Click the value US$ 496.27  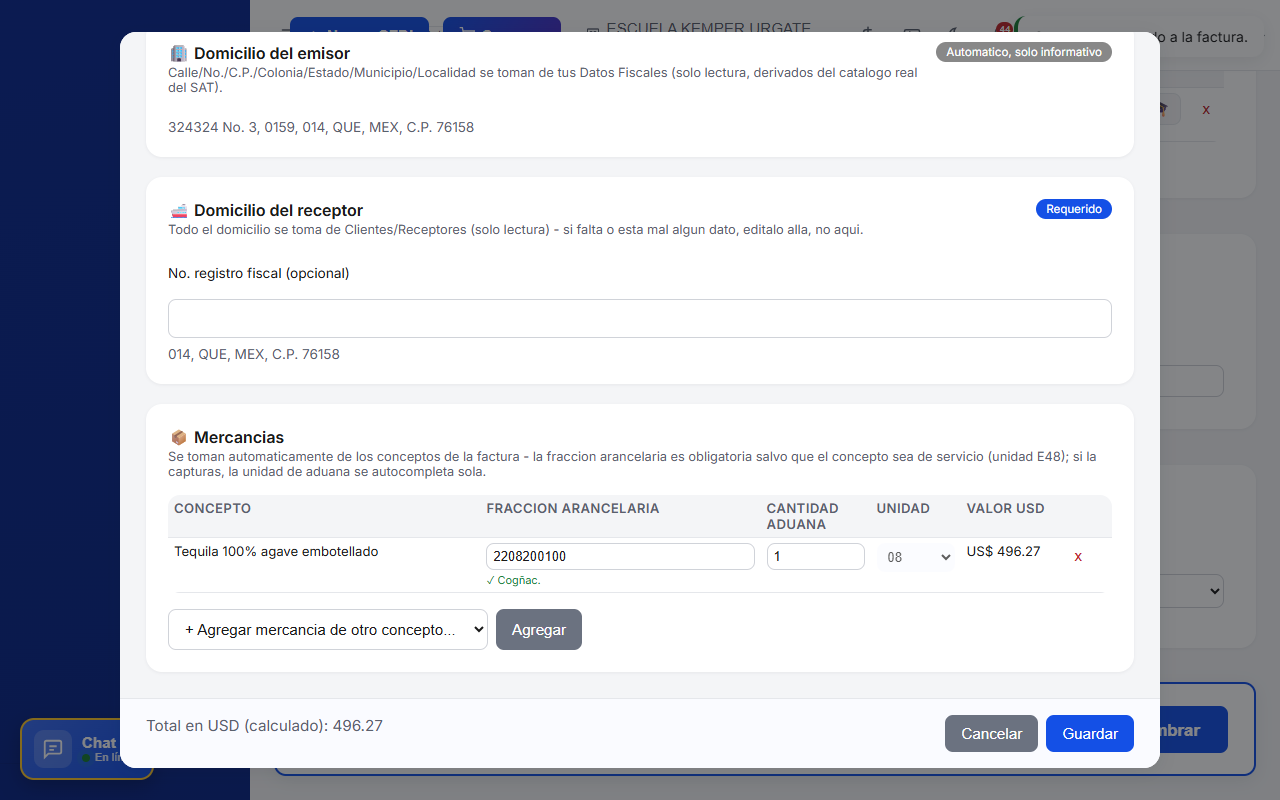1003,551
